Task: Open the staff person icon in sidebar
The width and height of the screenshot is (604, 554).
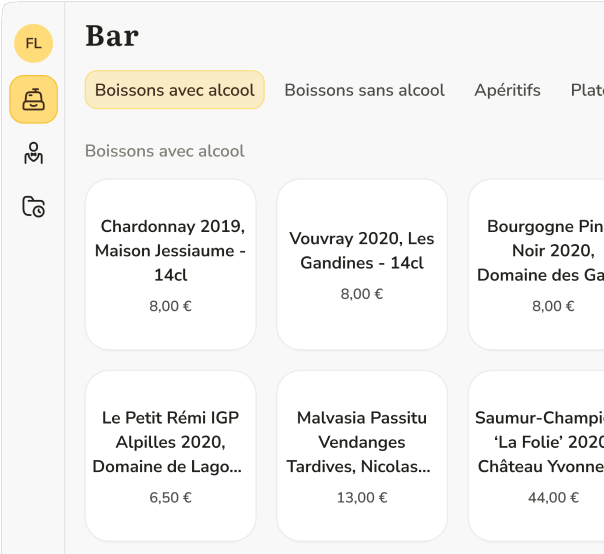Action: [x=33, y=153]
